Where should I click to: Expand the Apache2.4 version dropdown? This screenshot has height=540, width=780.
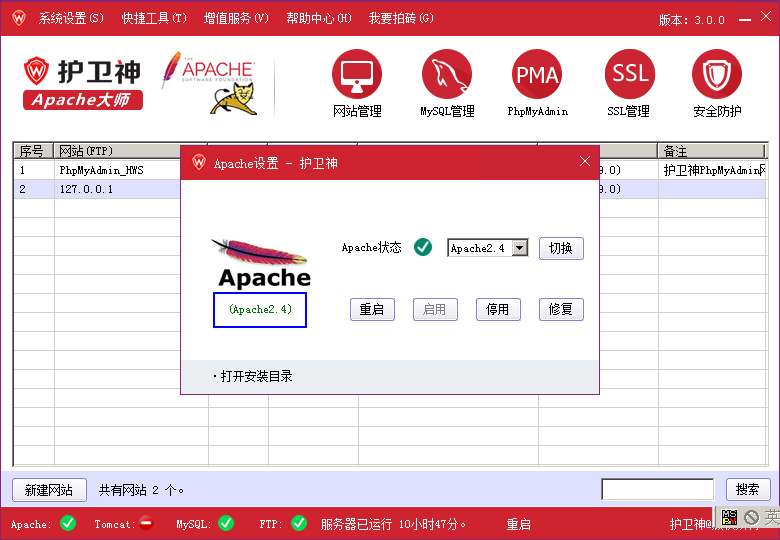pyautogui.click(x=519, y=248)
